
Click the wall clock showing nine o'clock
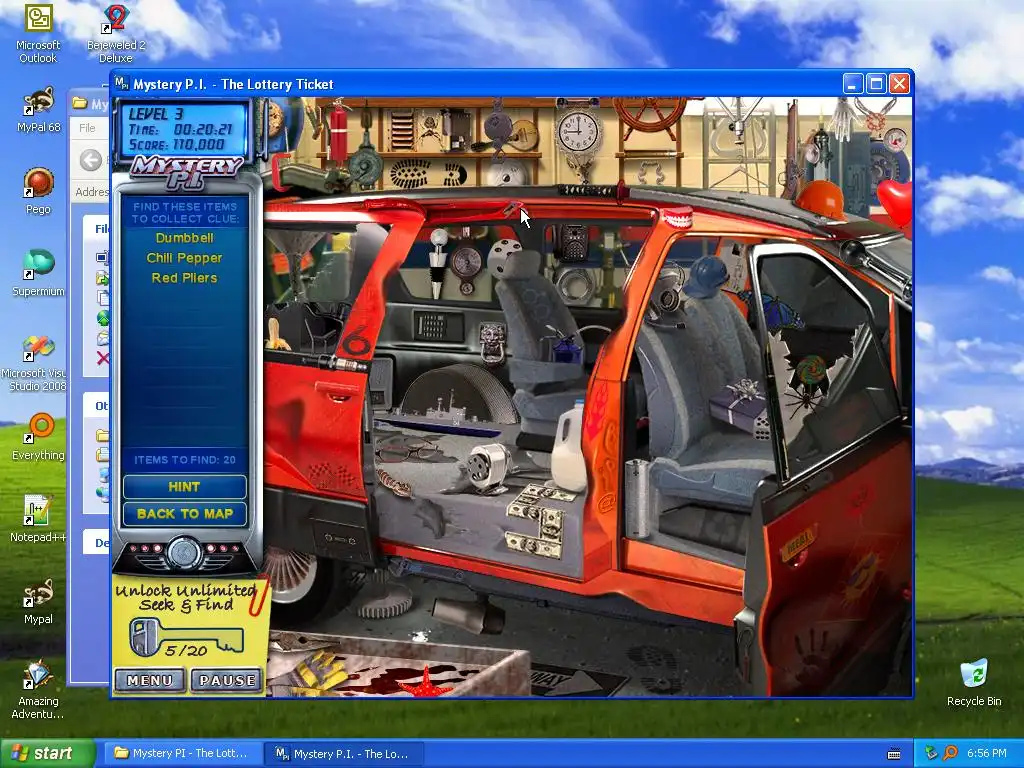(x=577, y=133)
